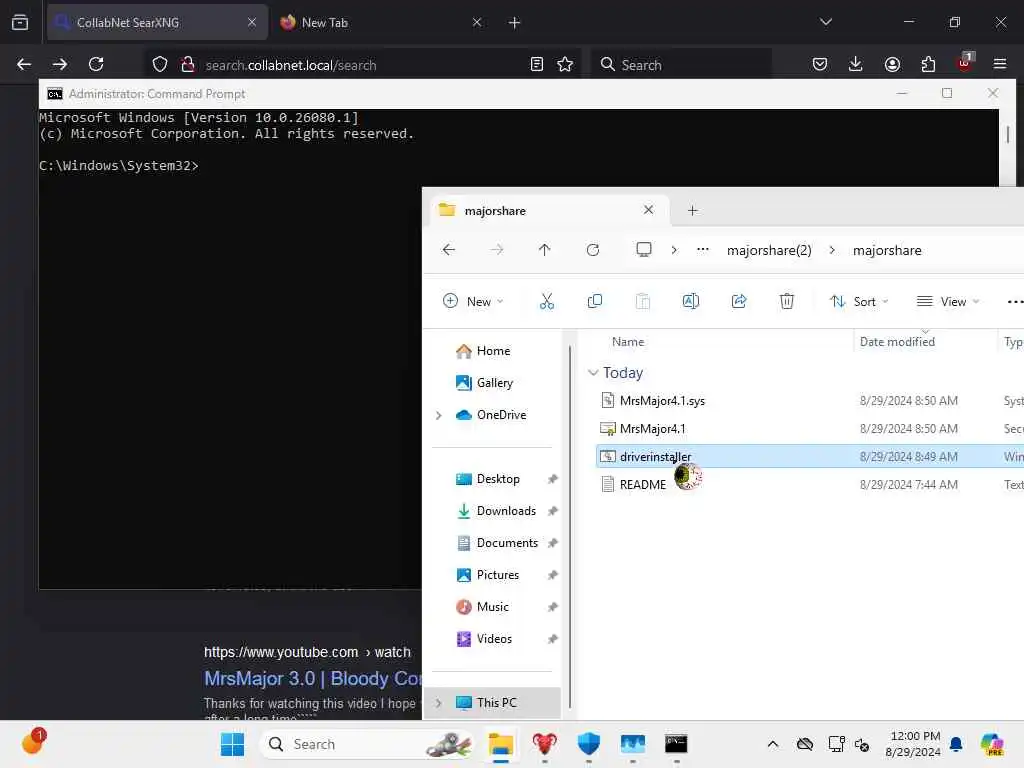Image resolution: width=1024 pixels, height=768 pixels.
Task: Open the View dropdown in Explorer
Action: pos(948,301)
